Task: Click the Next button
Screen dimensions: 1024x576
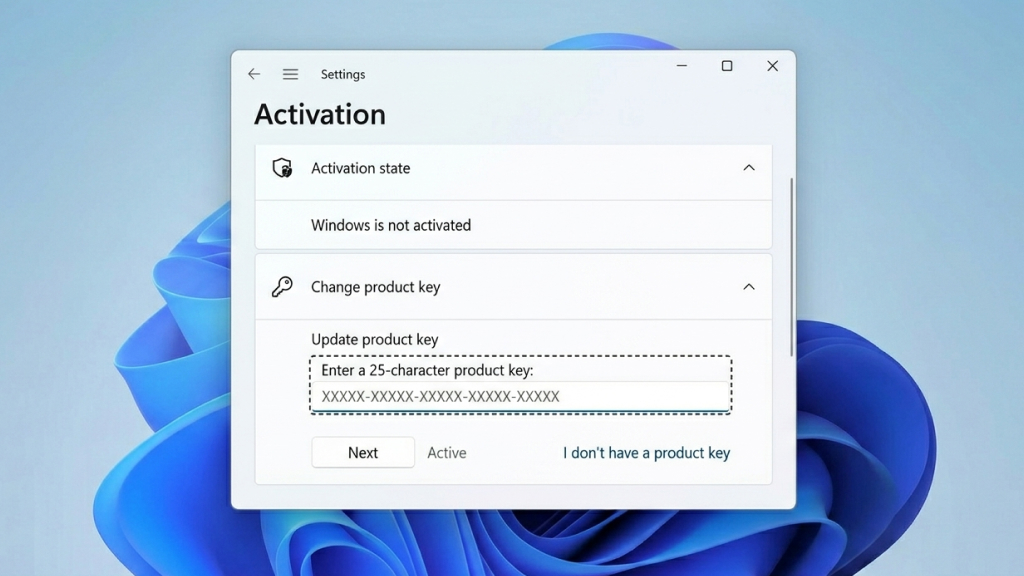Action: (x=363, y=453)
